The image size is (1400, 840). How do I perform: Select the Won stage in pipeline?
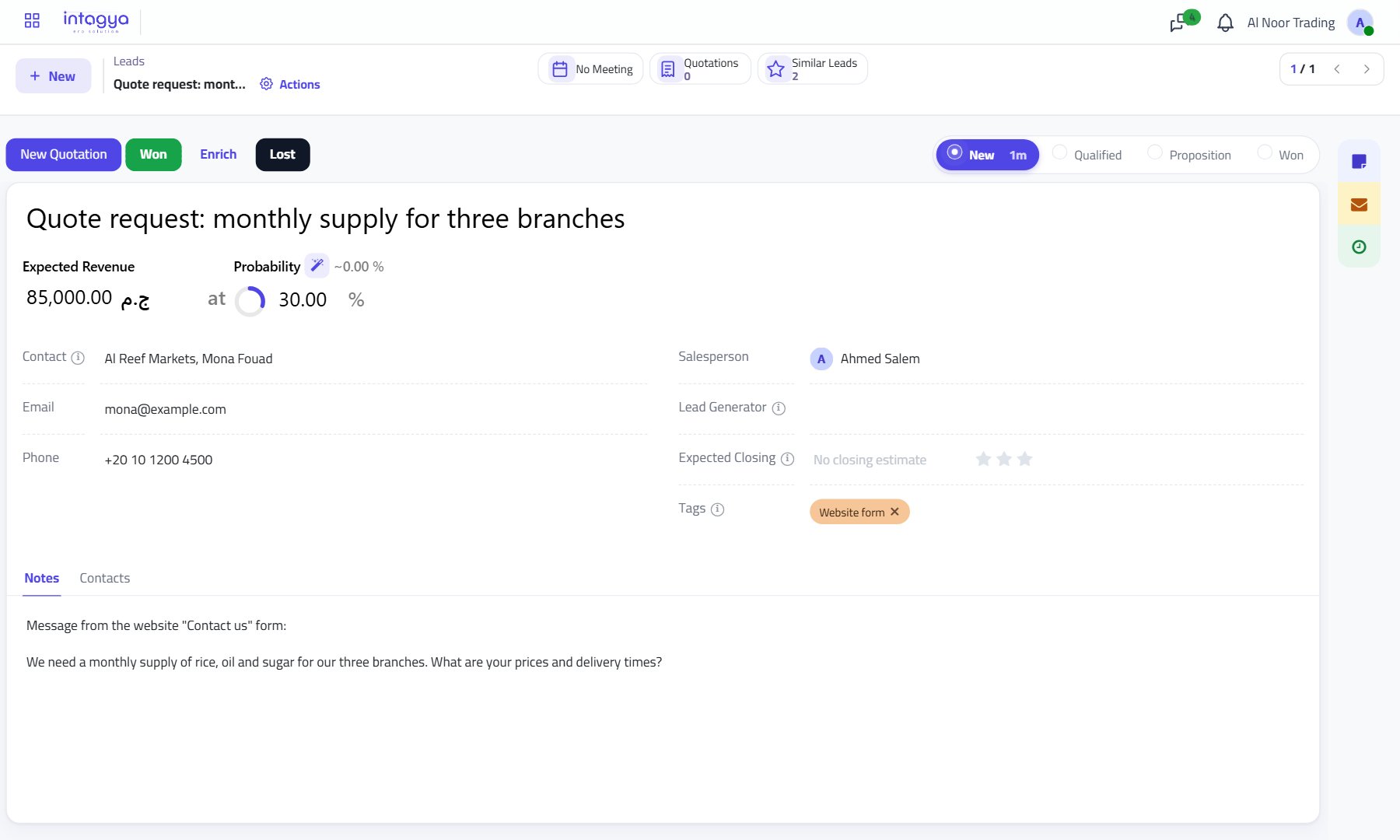tap(1281, 155)
